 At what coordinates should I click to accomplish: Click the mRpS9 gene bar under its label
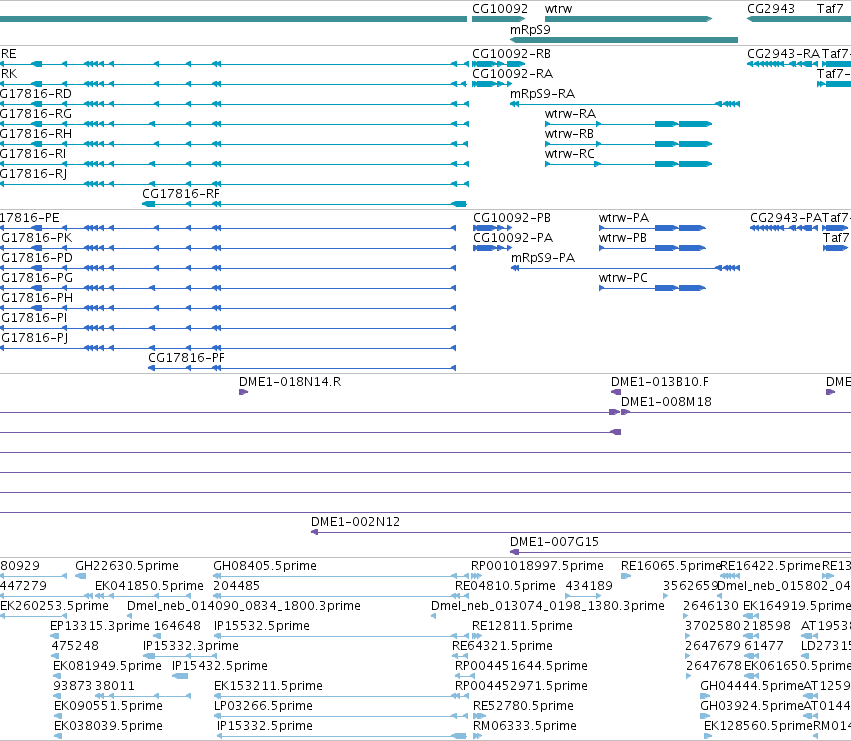(624, 40)
